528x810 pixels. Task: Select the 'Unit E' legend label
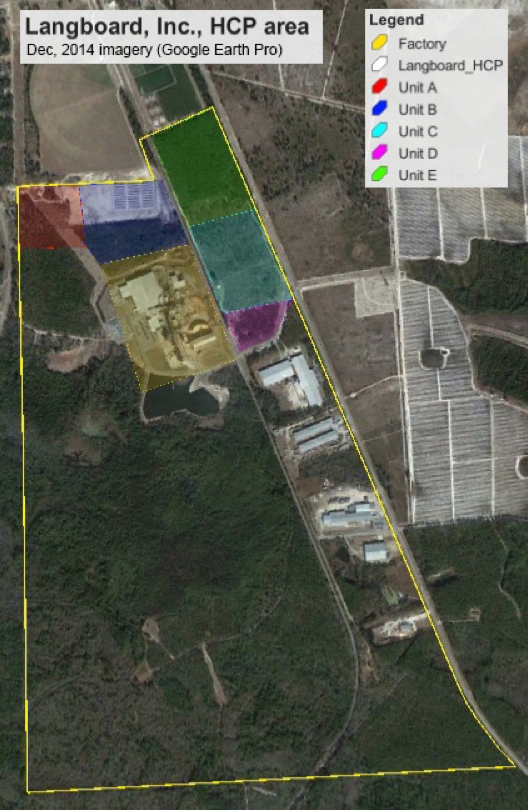(417, 176)
